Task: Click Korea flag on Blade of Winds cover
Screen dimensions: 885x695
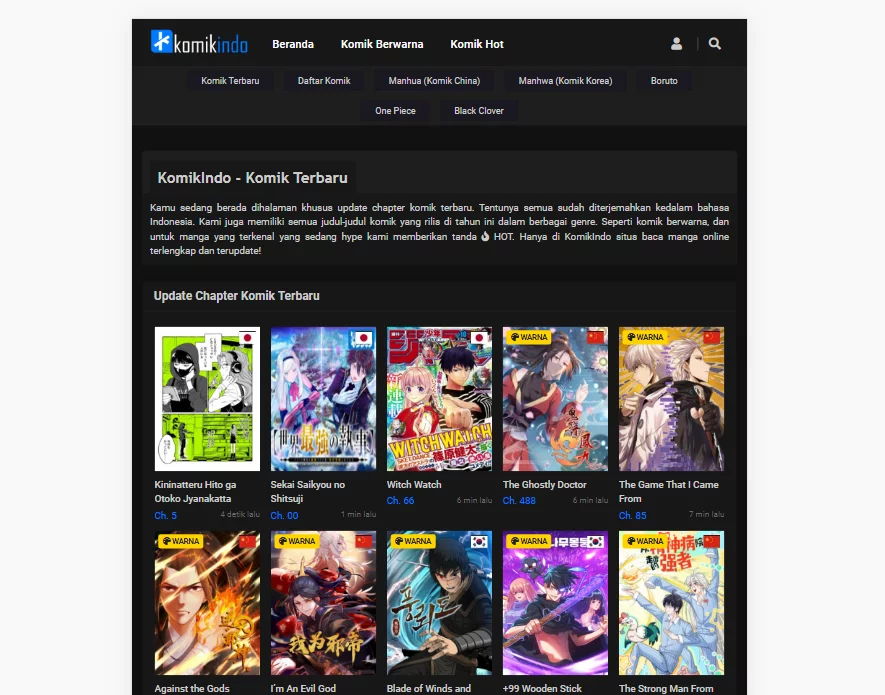Action: click(479, 541)
